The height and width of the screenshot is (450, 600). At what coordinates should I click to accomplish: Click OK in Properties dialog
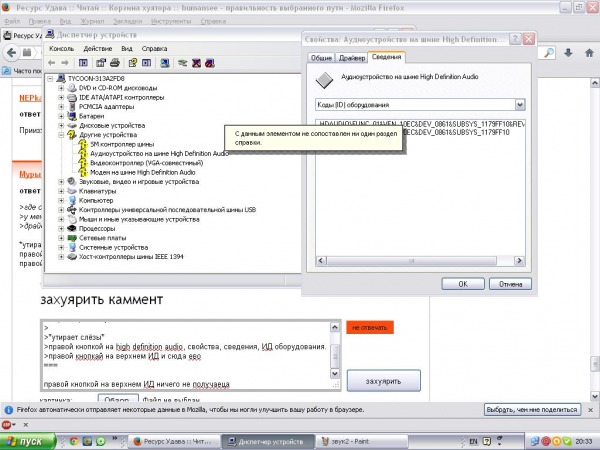463,284
